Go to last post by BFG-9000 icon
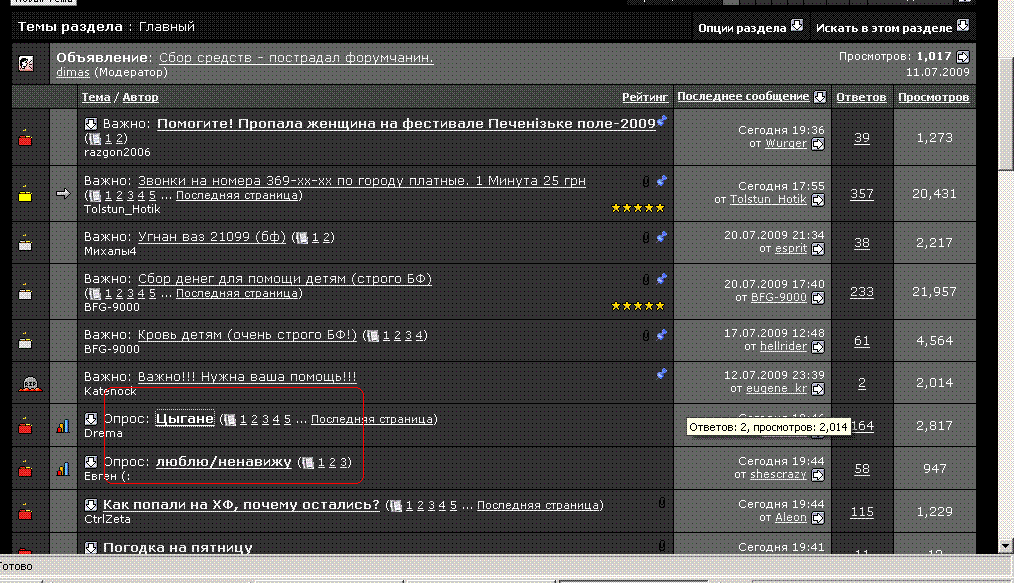The height and width of the screenshot is (583, 1016). click(818, 298)
